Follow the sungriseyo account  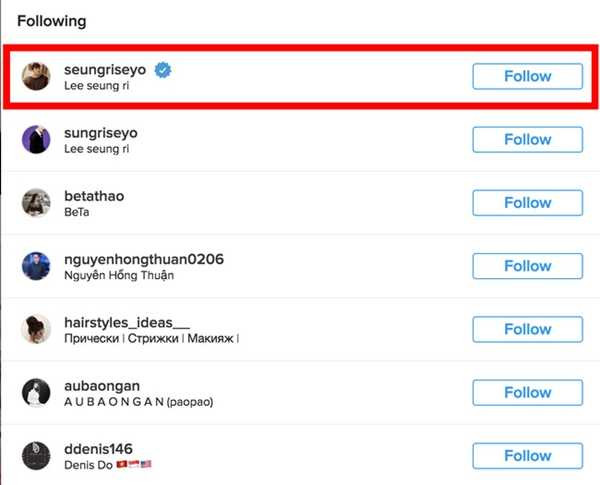tap(527, 139)
